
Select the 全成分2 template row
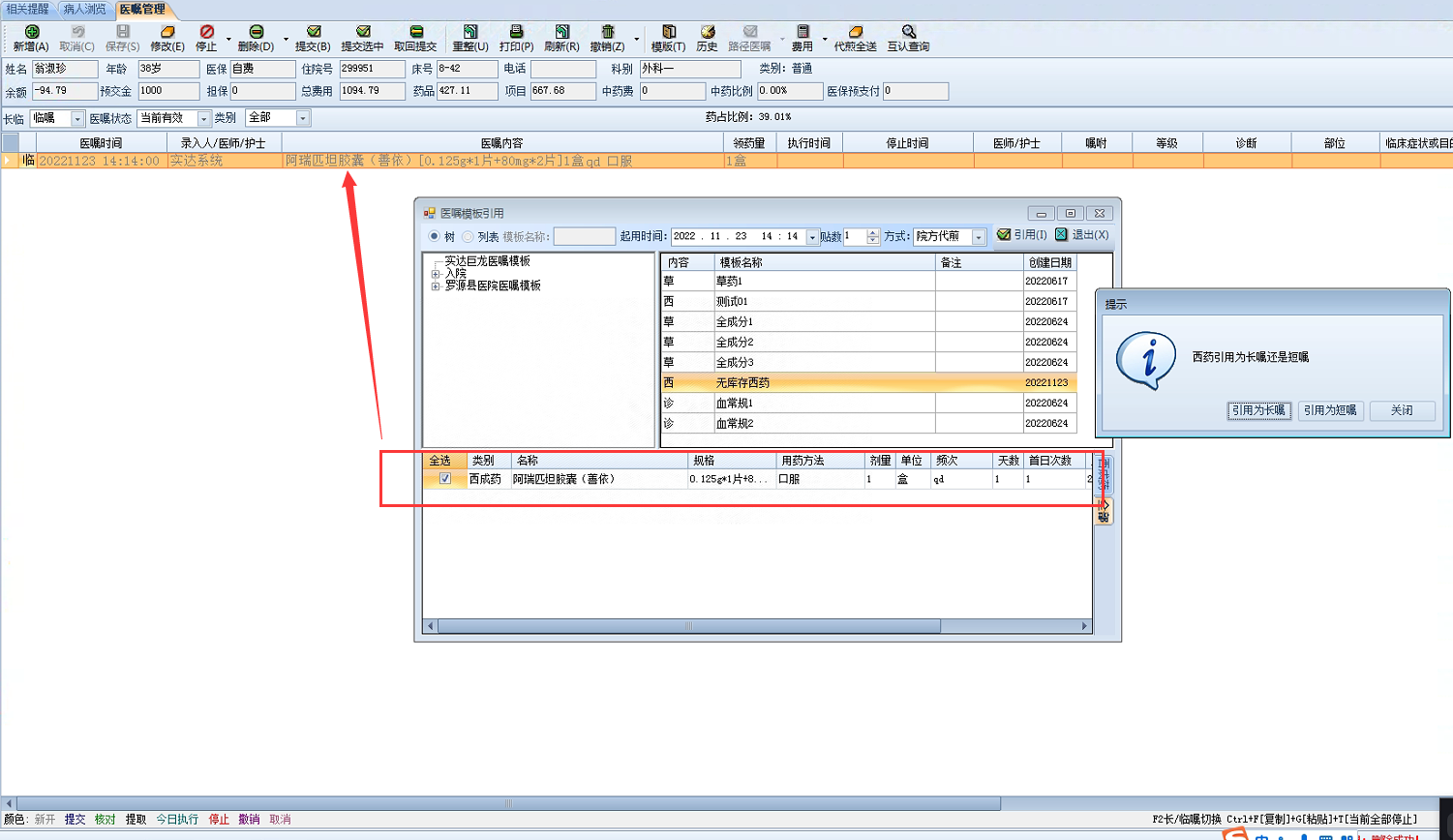868,342
